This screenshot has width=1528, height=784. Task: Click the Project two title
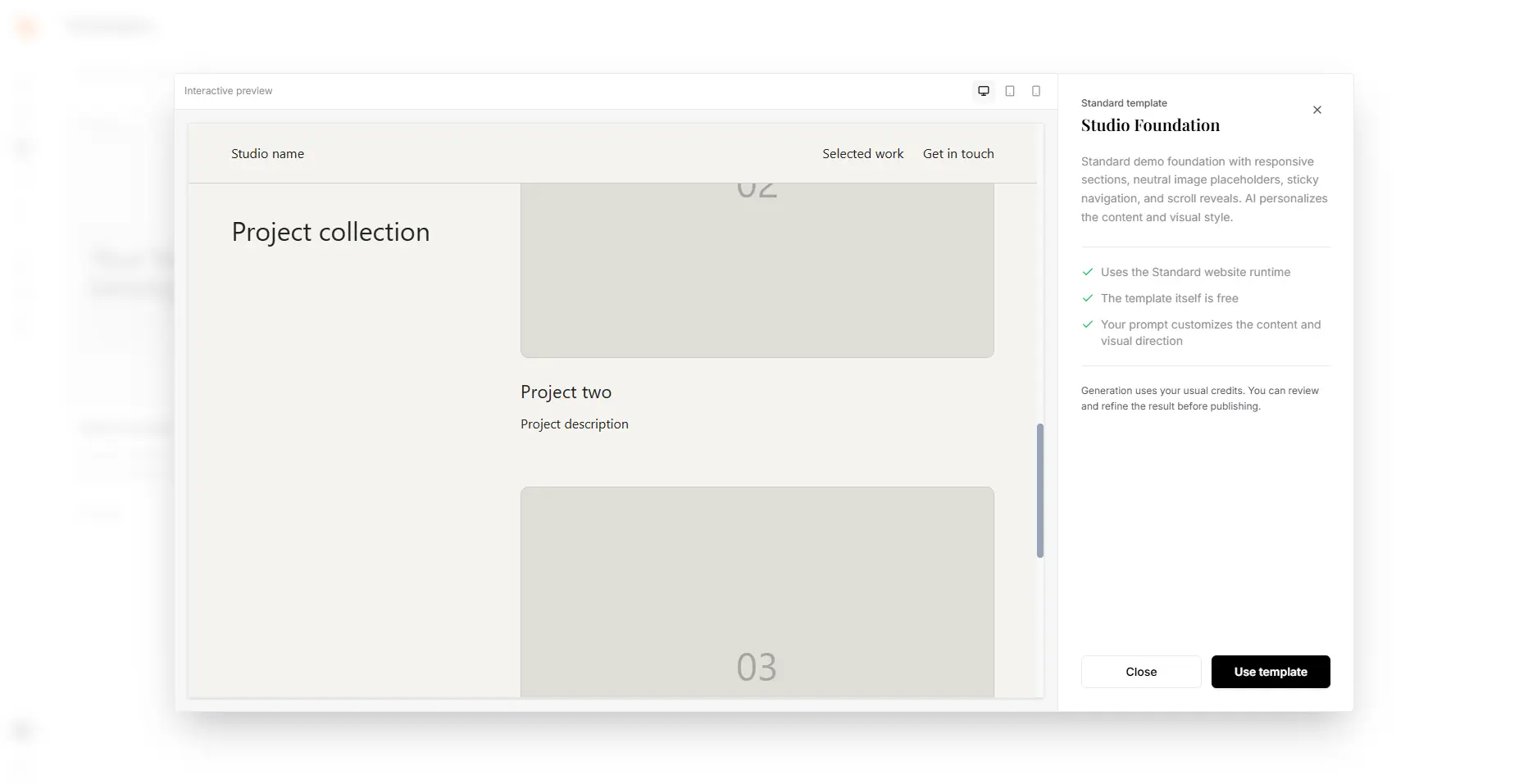[566, 392]
